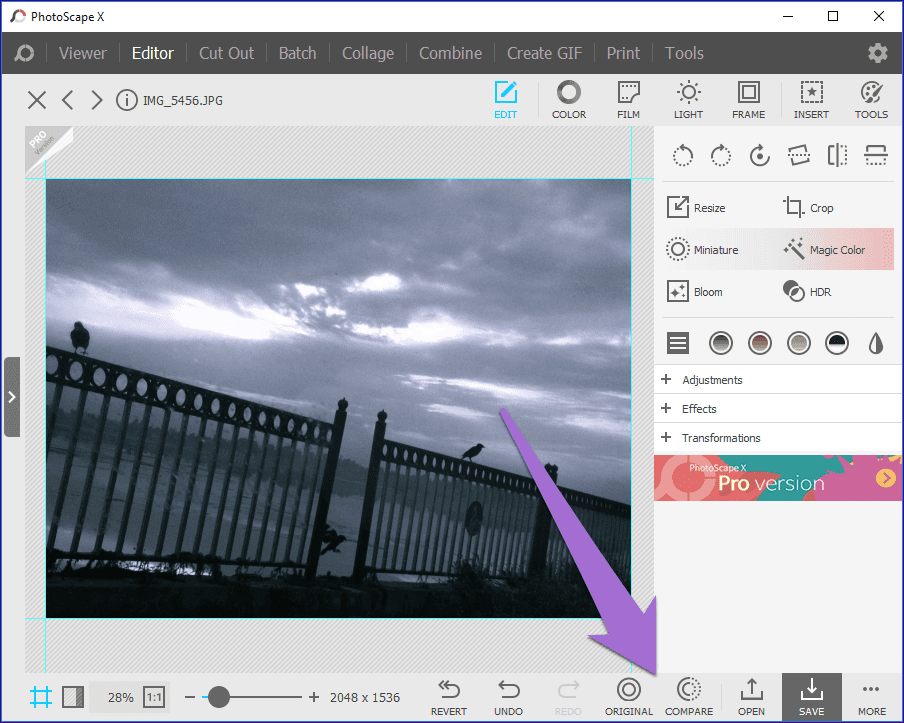This screenshot has height=723, width=904.
Task: Open the image info icon
Action: click(126, 100)
